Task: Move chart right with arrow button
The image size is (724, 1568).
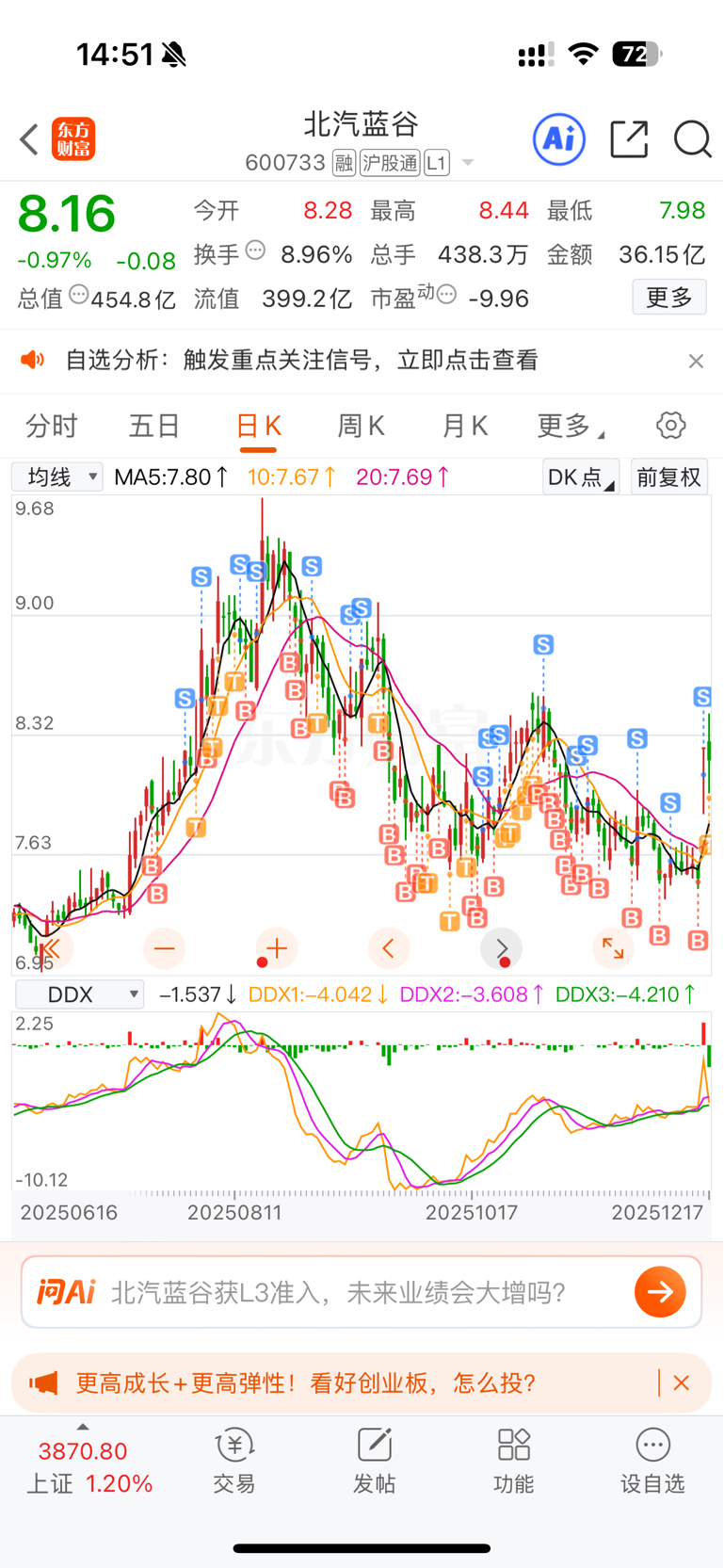Action: tap(501, 948)
